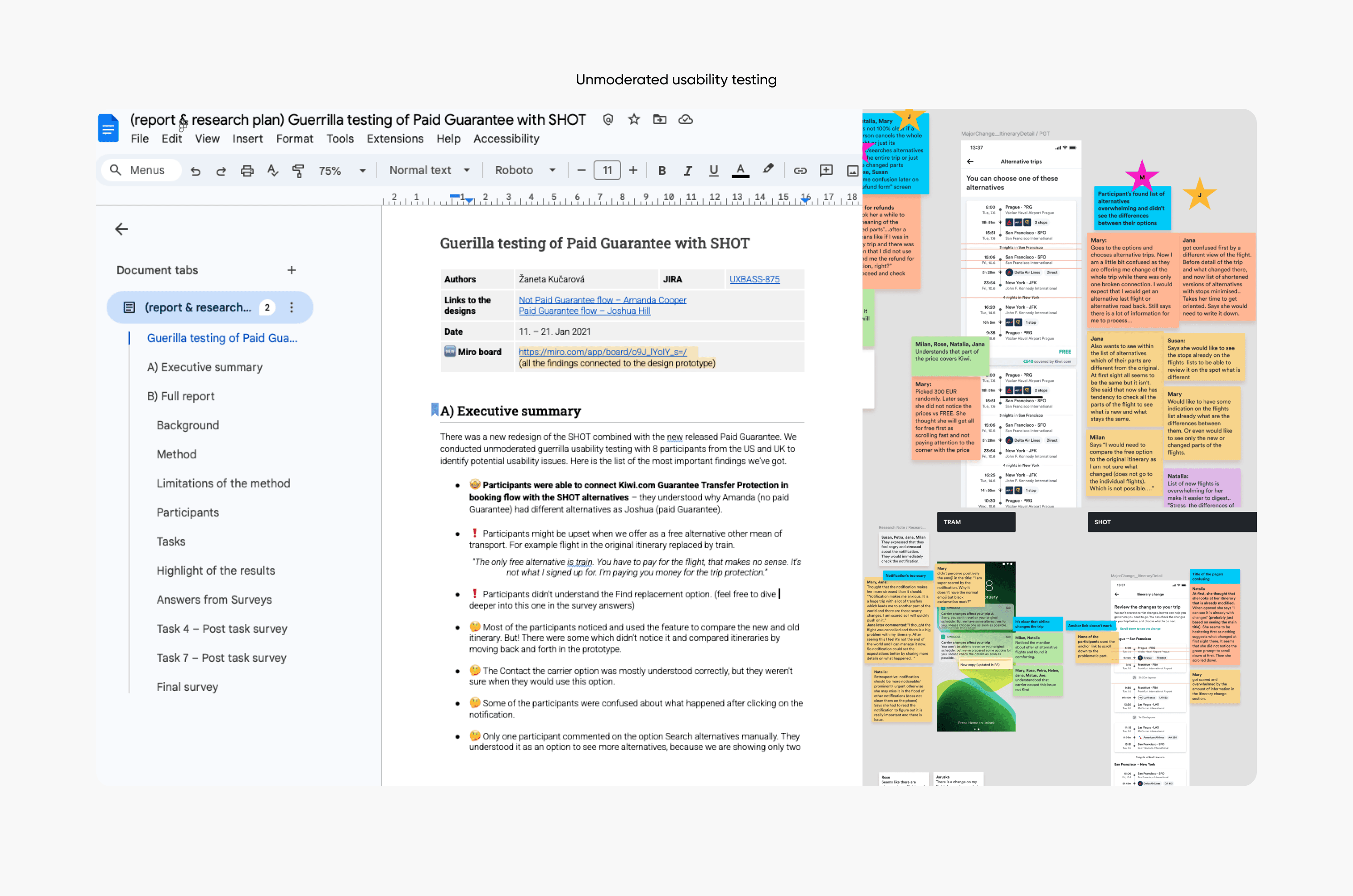Open the Extensions menu

395,139
